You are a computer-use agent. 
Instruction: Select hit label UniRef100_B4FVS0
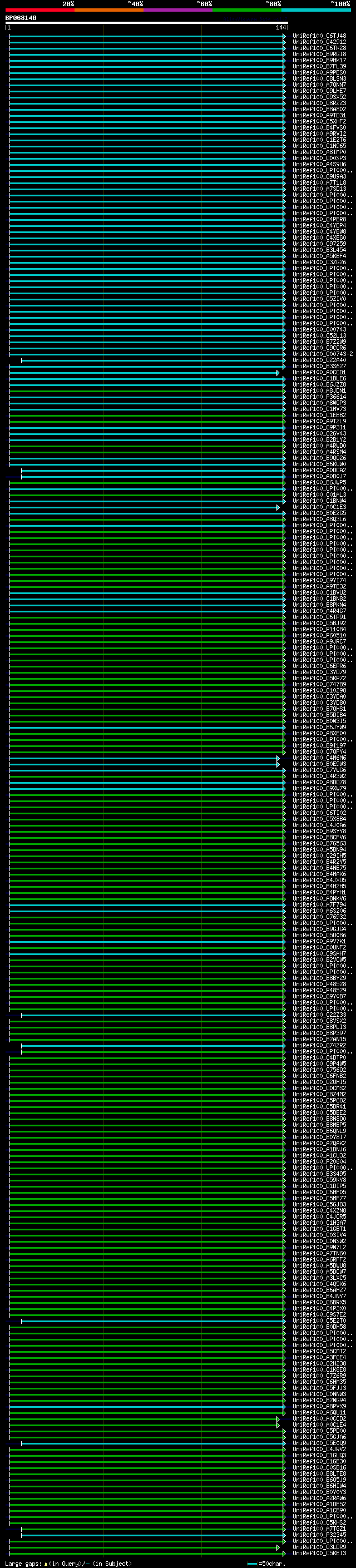click(319, 127)
